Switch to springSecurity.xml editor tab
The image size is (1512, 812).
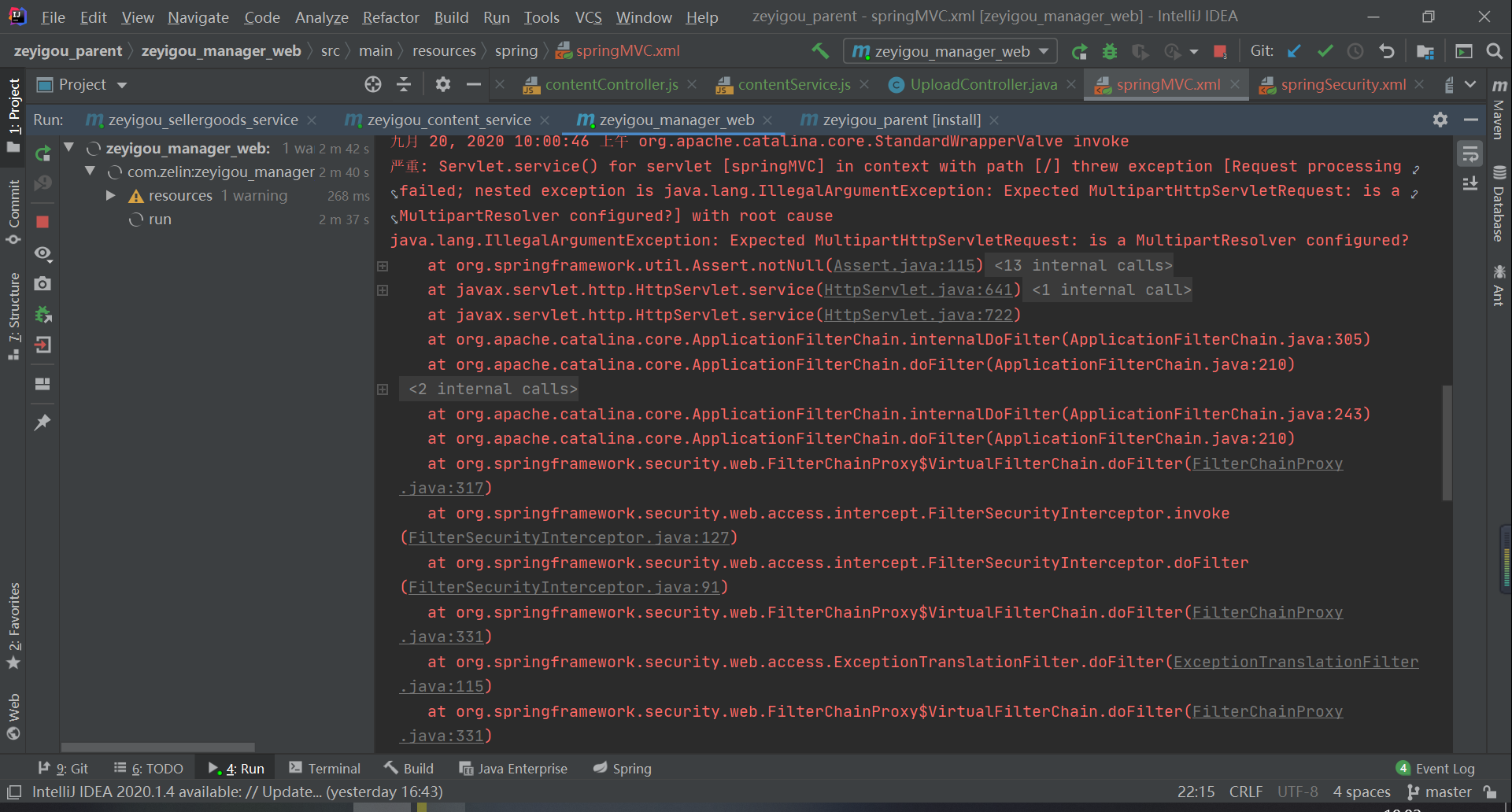click(1342, 84)
